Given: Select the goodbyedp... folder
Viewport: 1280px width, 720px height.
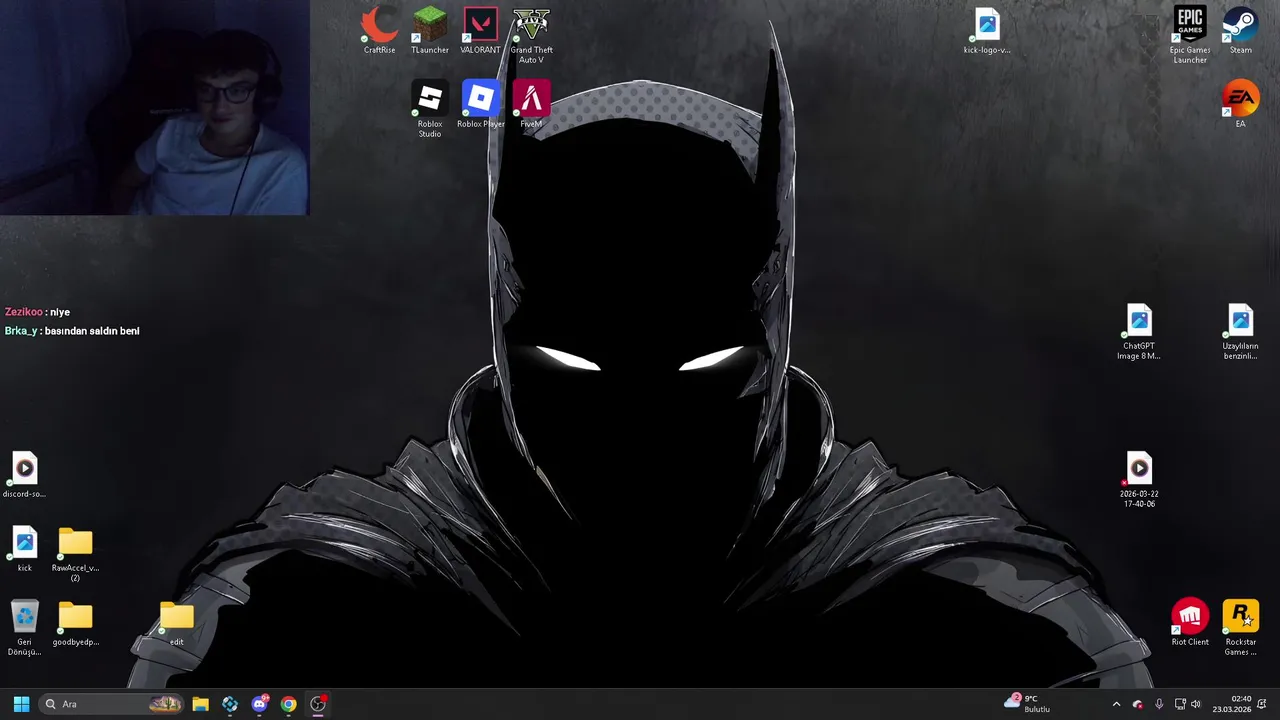Looking at the screenshot, I should tap(75, 623).
